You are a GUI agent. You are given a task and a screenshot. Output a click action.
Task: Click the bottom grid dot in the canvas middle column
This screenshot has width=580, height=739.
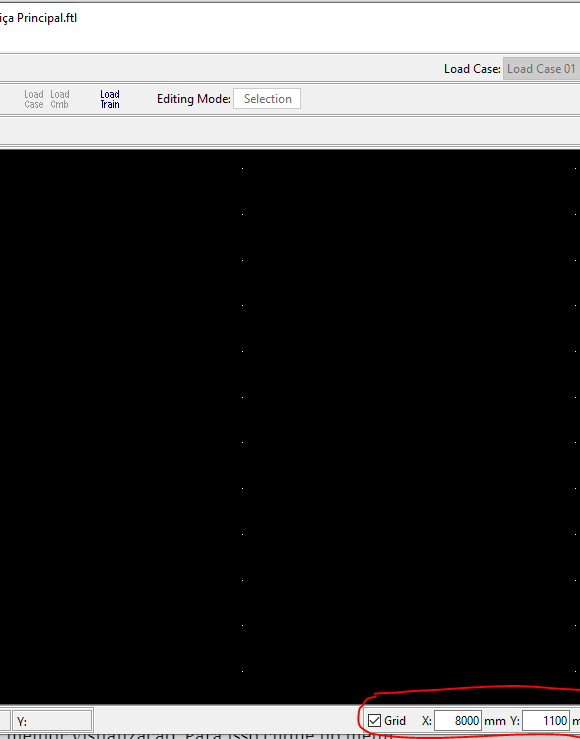coord(243,671)
